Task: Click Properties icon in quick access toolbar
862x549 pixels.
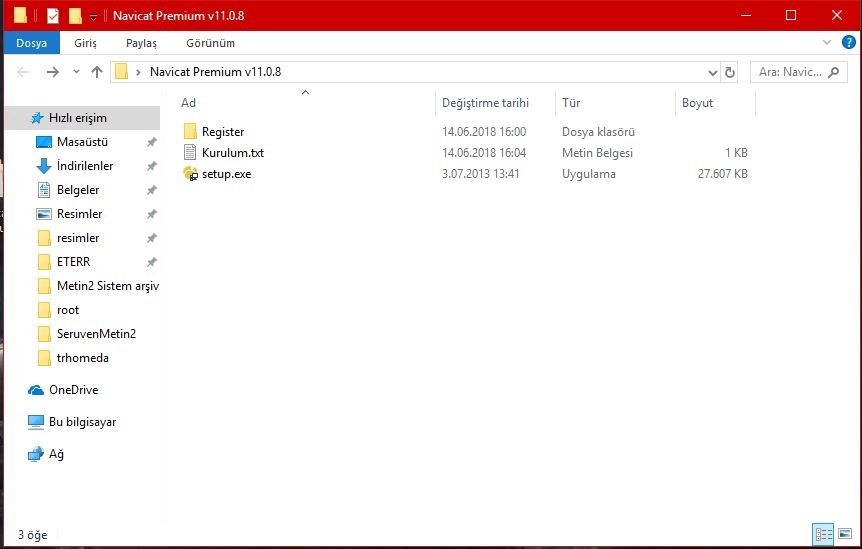Action: click(x=53, y=15)
